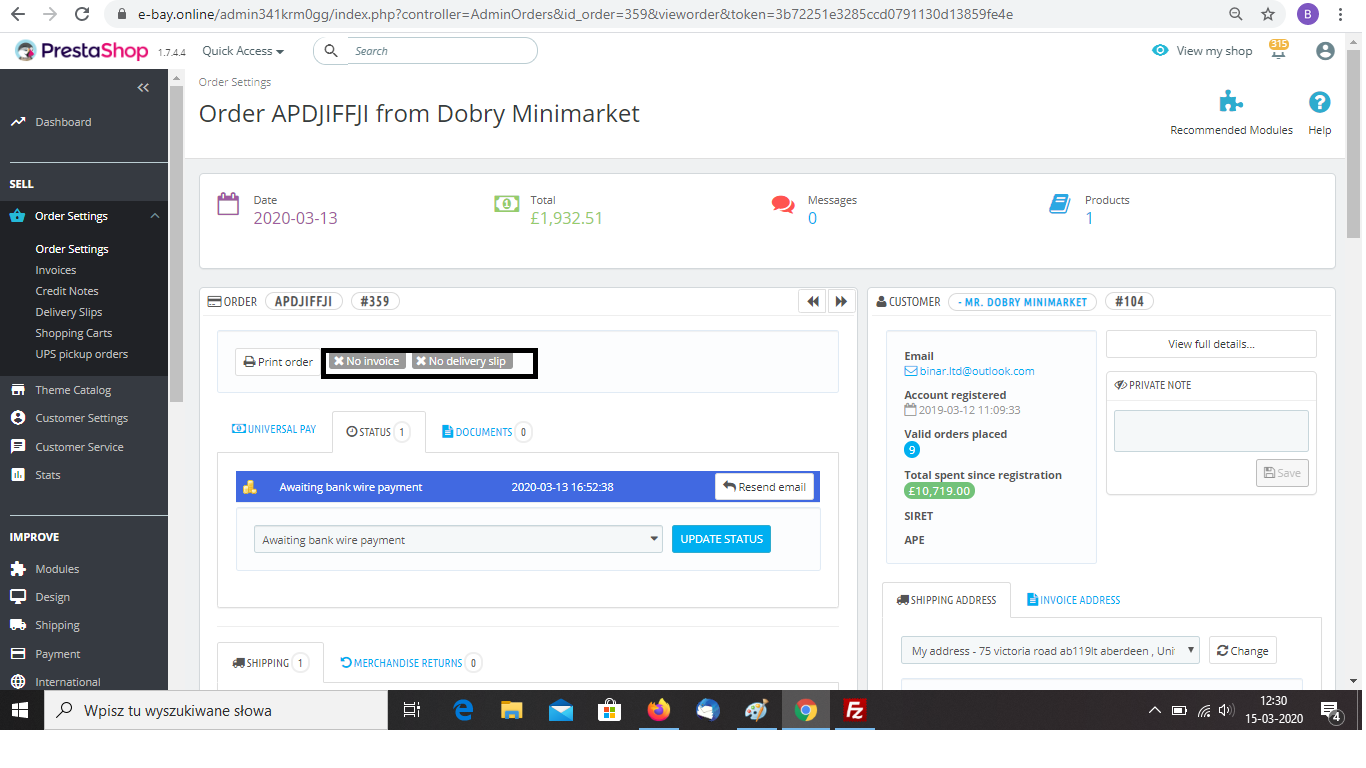Open Payment sidebar item
This screenshot has height=768, width=1366.
[x=58, y=654]
